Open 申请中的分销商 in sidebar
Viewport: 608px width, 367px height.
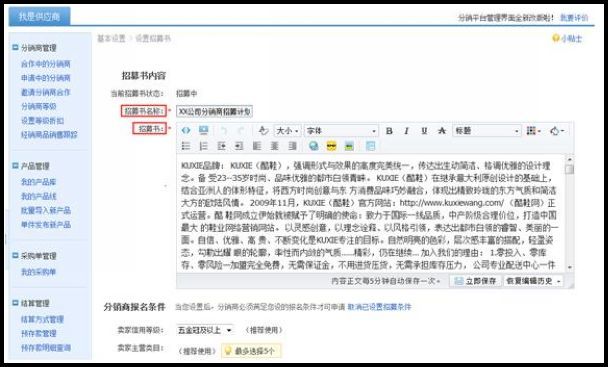[x=46, y=78]
